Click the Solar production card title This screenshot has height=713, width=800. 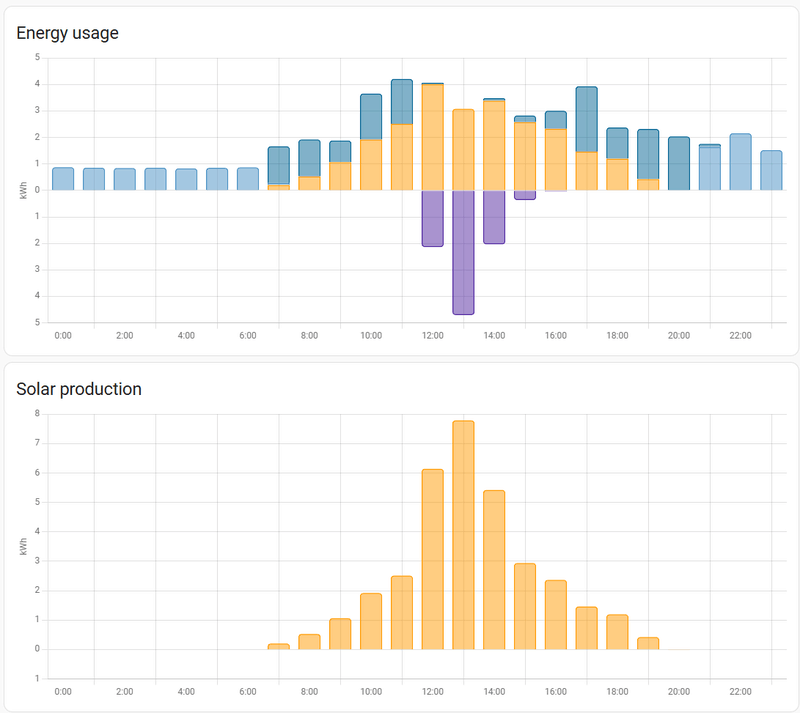pos(79,388)
